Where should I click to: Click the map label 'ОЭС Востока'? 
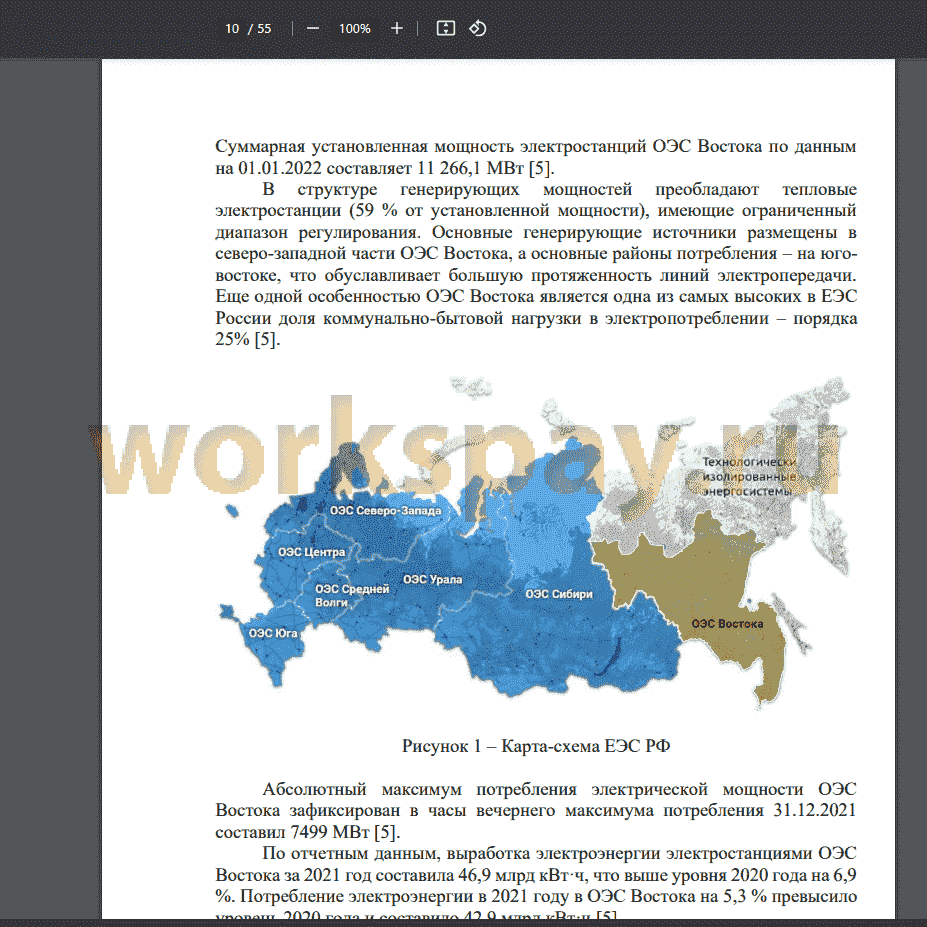727,624
